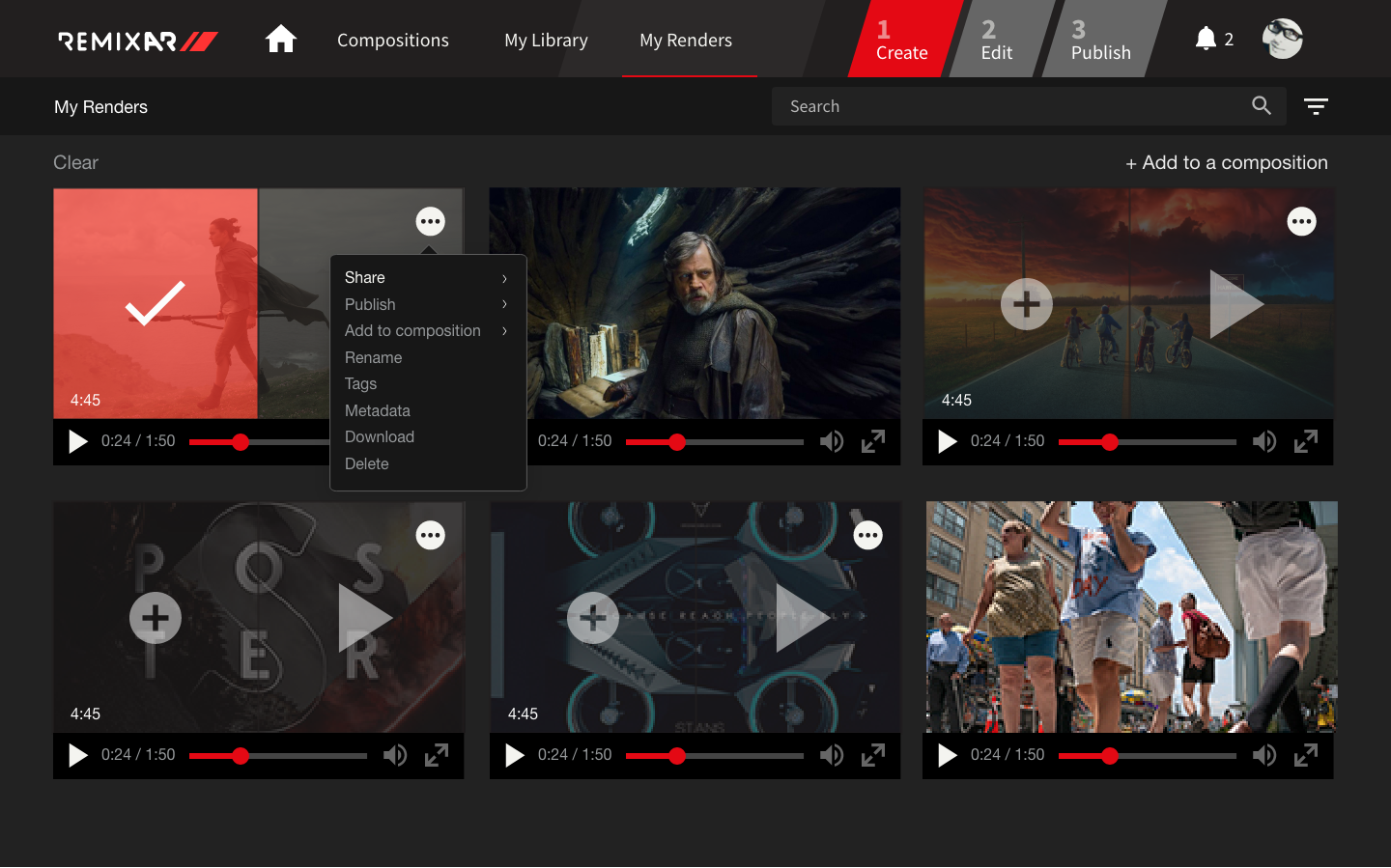Screen dimensions: 1391x868
Task: Select Tags from the context menu
Action: click(x=361, y=383)
